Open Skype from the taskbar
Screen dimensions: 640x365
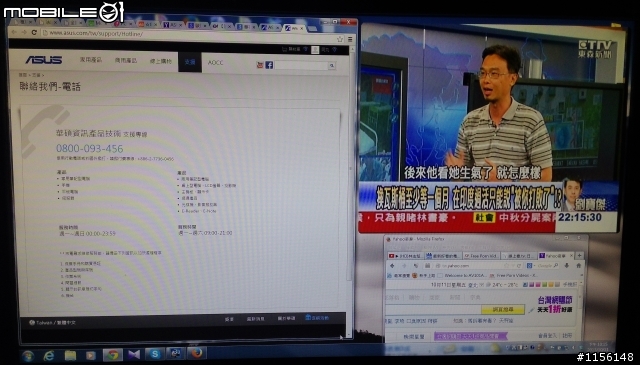[155, 354]
